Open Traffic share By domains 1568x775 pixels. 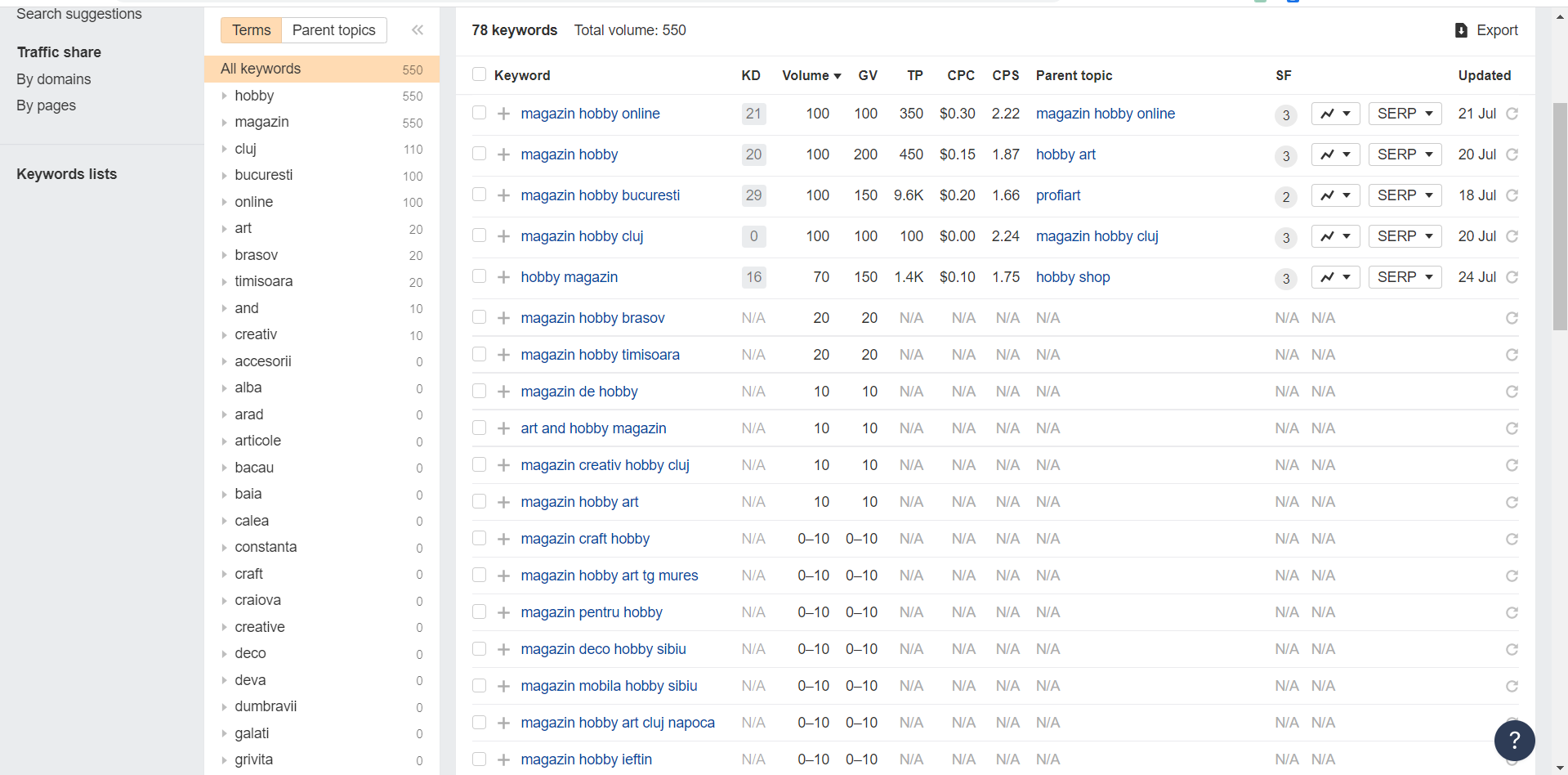click(54, 79)
